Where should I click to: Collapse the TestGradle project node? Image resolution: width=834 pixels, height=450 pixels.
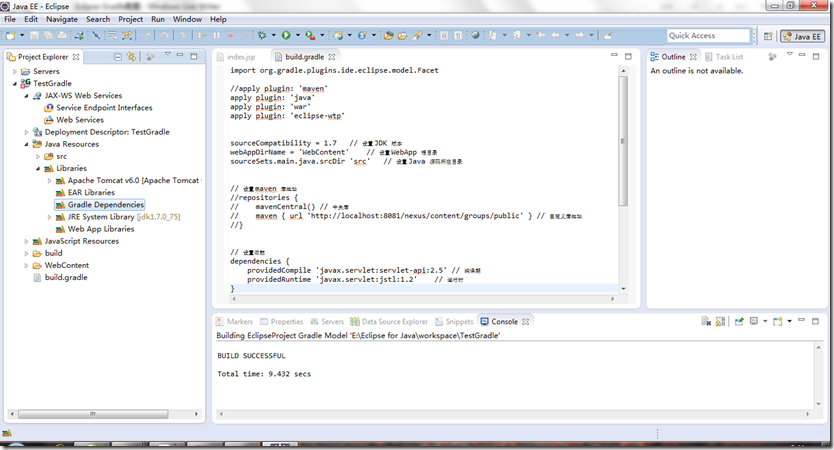[x=15, y=84]
